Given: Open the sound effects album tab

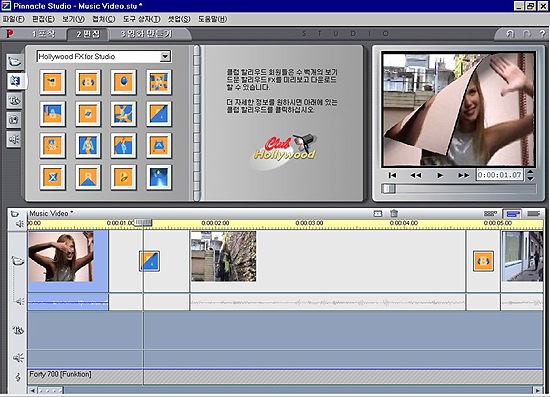Looking at the screenshot, I should [x=14, y=140].
